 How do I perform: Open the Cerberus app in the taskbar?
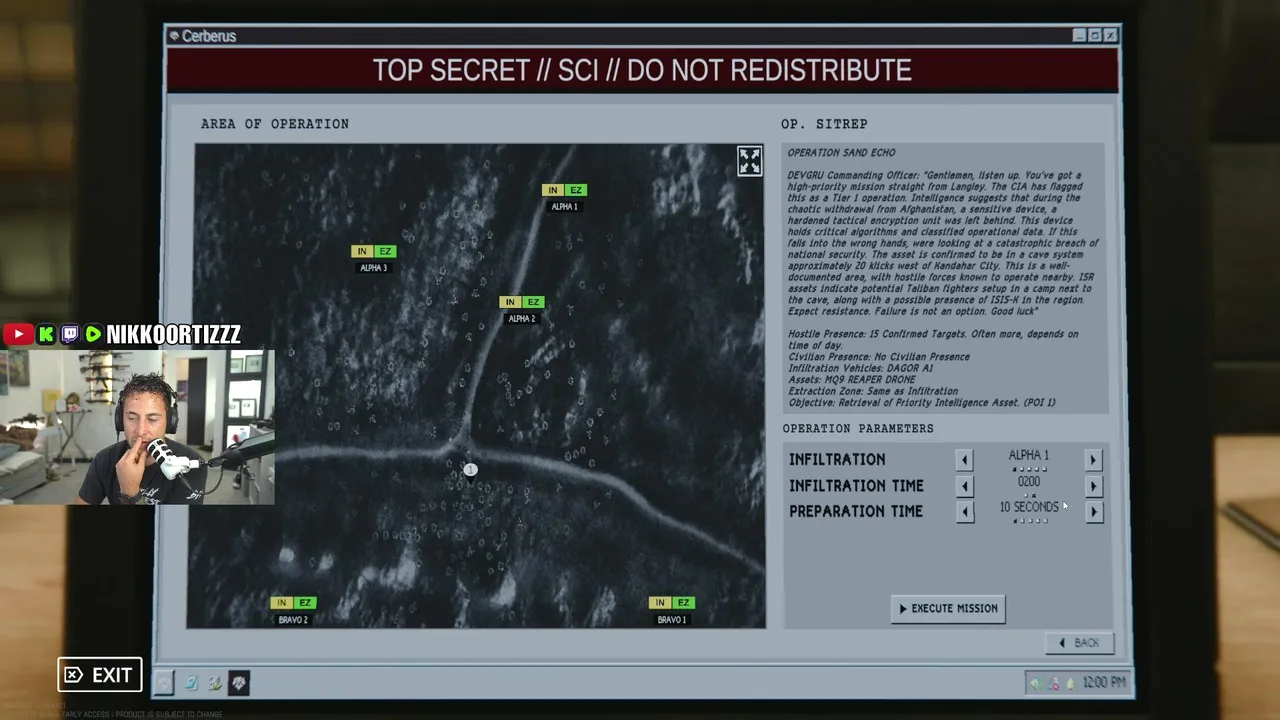click(239, 683)
